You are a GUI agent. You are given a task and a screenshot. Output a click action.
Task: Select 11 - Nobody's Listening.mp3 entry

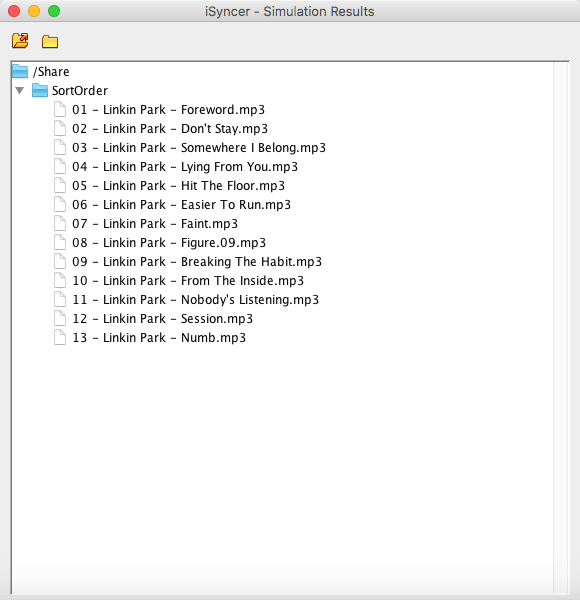click(x=196, y=300)
